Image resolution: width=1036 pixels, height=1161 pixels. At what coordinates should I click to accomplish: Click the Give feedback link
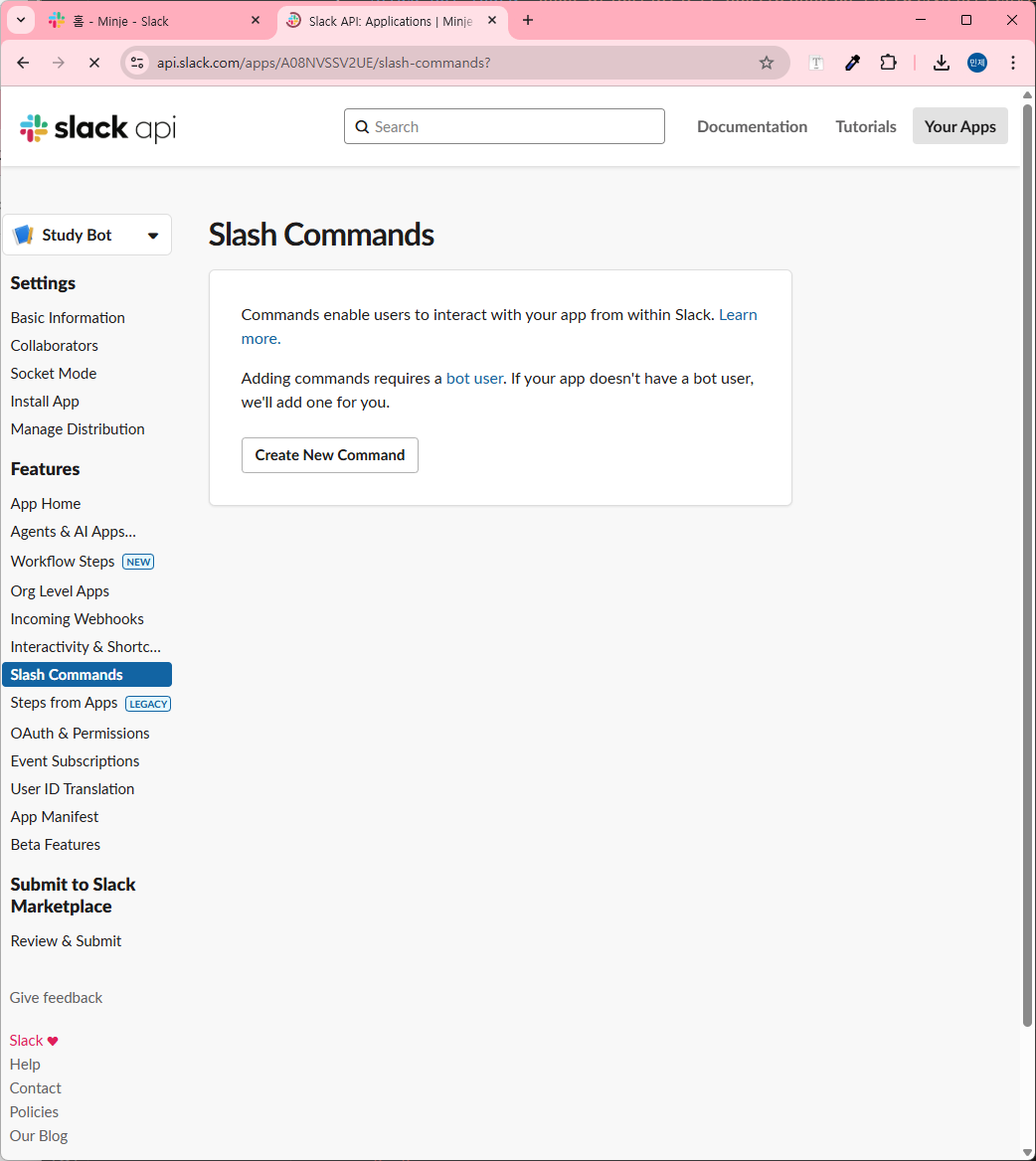[56, 998]
